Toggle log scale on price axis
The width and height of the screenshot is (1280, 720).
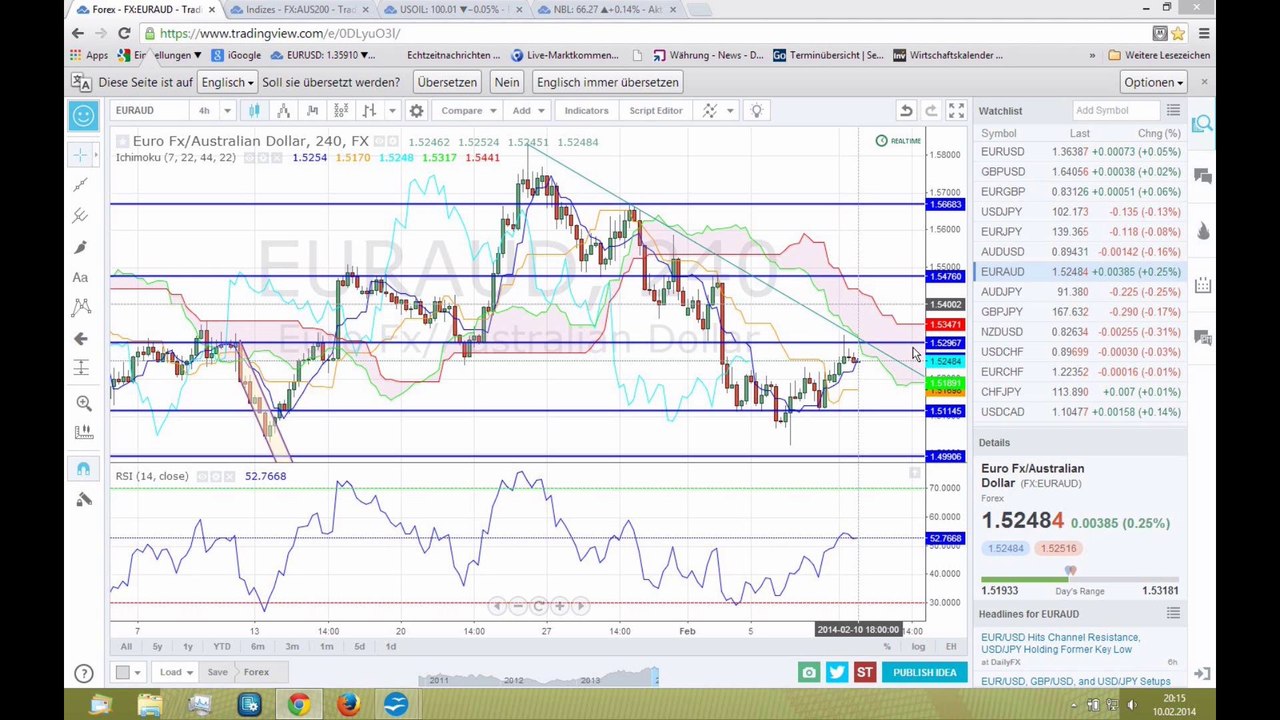pyautogui.click(x=918, y=647)
